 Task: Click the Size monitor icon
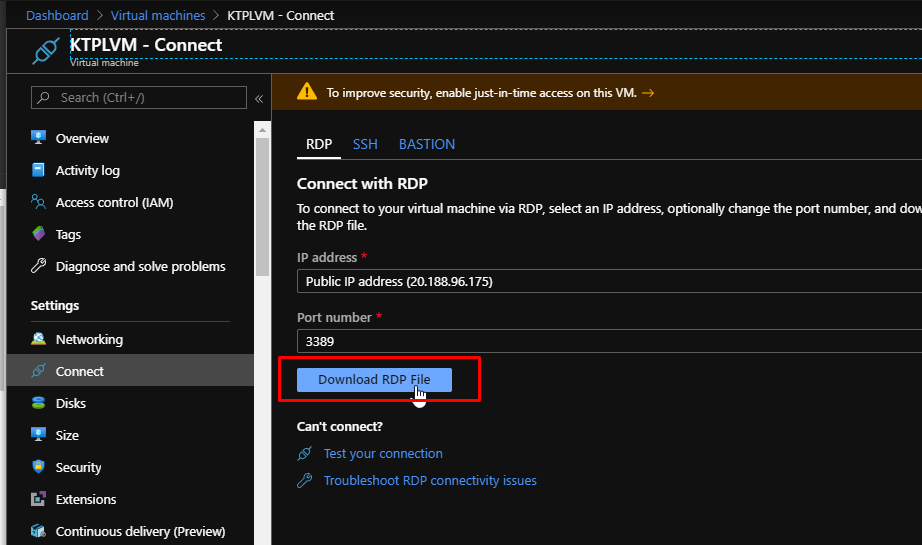click(38, 434)
